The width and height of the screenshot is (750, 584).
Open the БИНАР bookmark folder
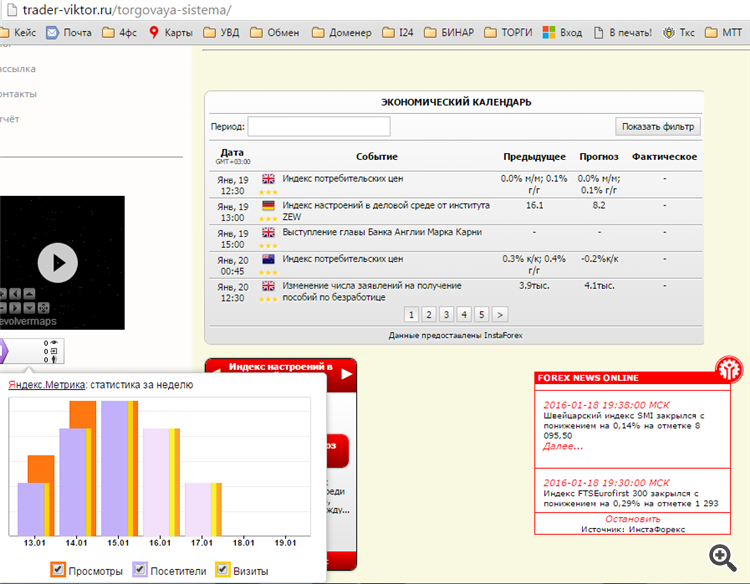point(449,33)
